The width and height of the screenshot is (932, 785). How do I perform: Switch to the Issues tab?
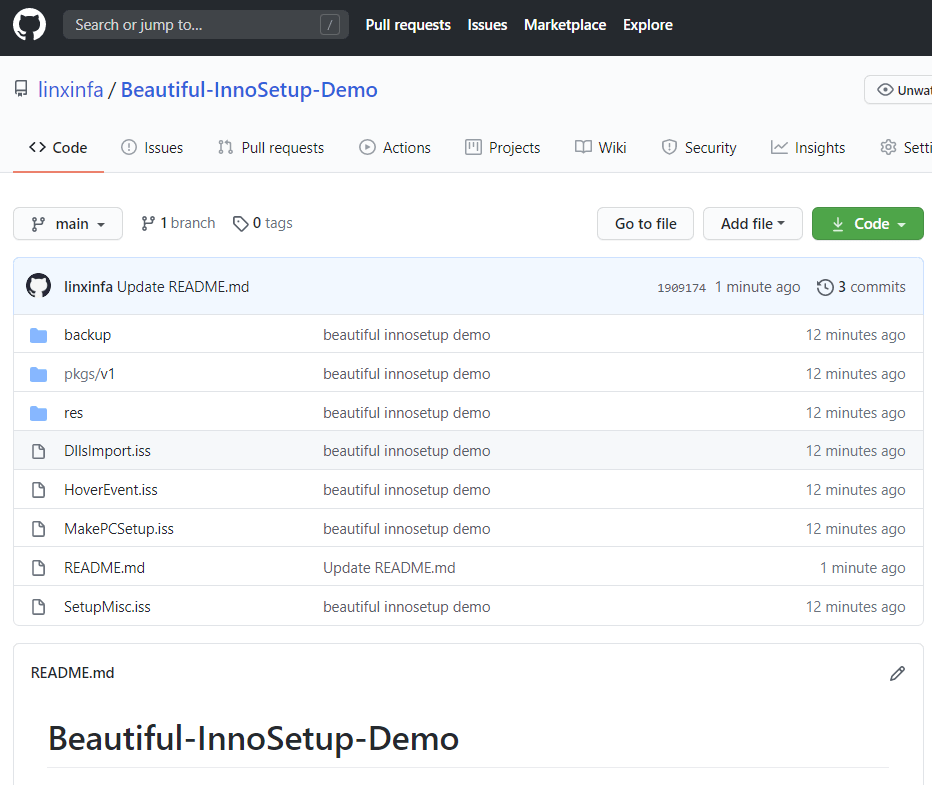pos(152,147)
